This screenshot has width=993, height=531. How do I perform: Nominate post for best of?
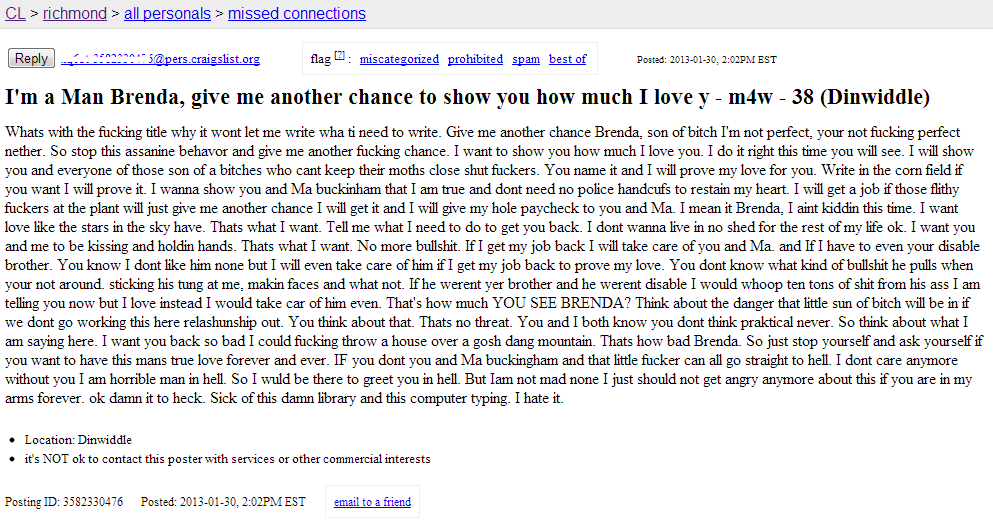(567, 59)
